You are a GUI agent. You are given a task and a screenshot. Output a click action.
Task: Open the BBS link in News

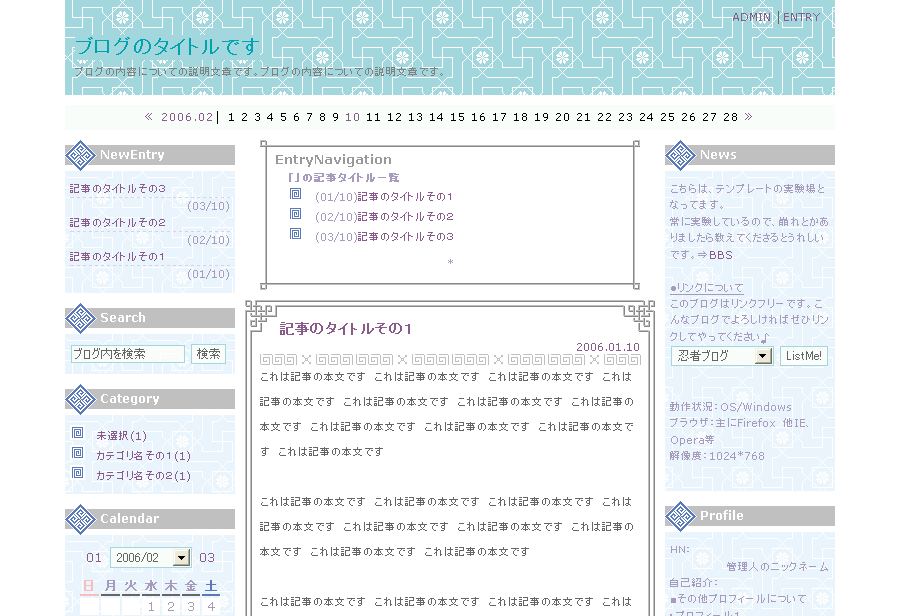click(x=721, y=255)
